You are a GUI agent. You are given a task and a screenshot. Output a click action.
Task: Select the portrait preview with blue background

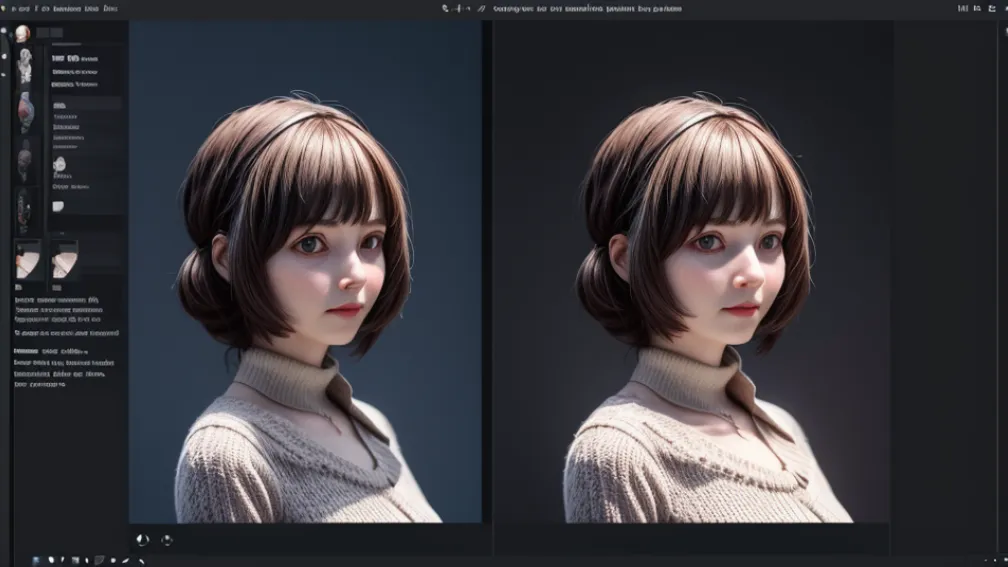click(305, 272)
